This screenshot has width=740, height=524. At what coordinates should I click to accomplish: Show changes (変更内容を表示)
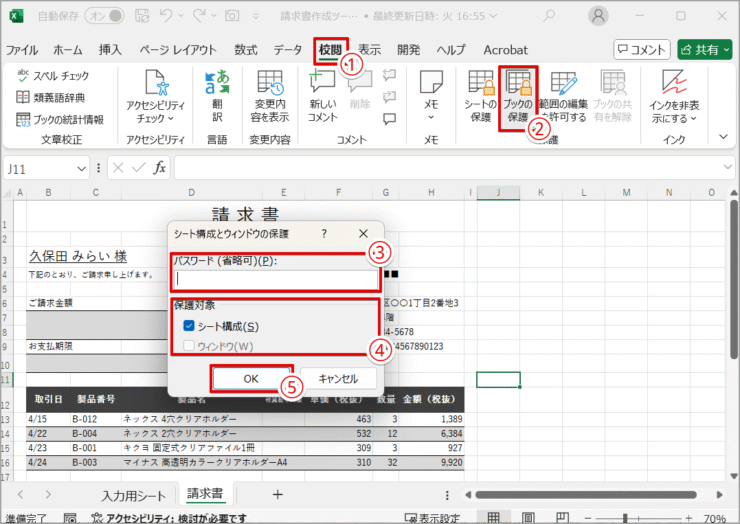[x=269, y=97]
